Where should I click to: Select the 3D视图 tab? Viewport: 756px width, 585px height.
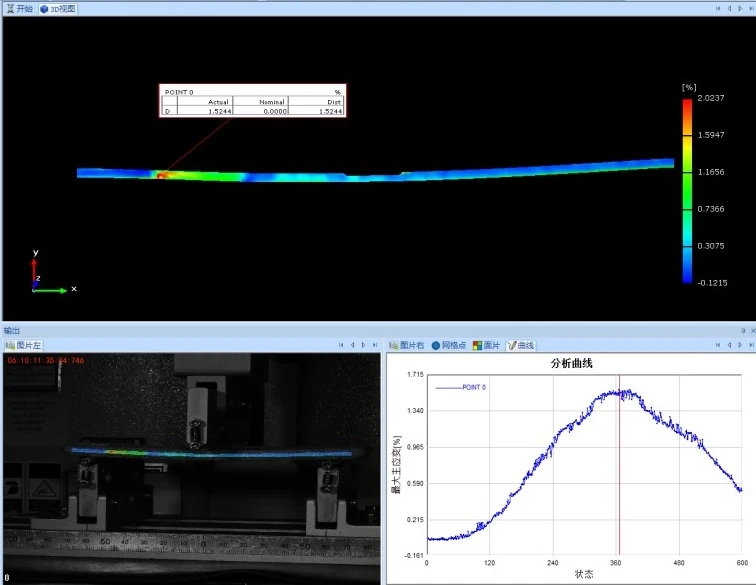click(x=58, y=9)
